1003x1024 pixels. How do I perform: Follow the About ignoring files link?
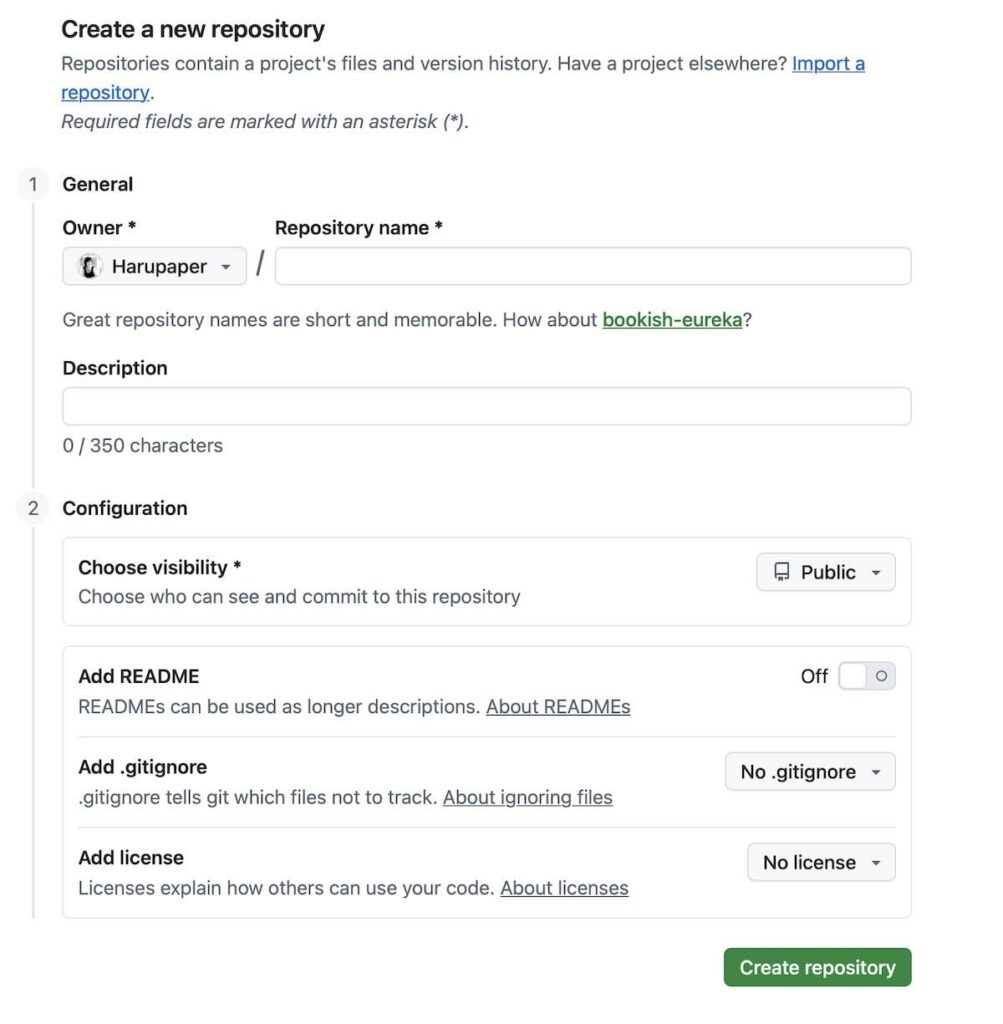[527, 797]
